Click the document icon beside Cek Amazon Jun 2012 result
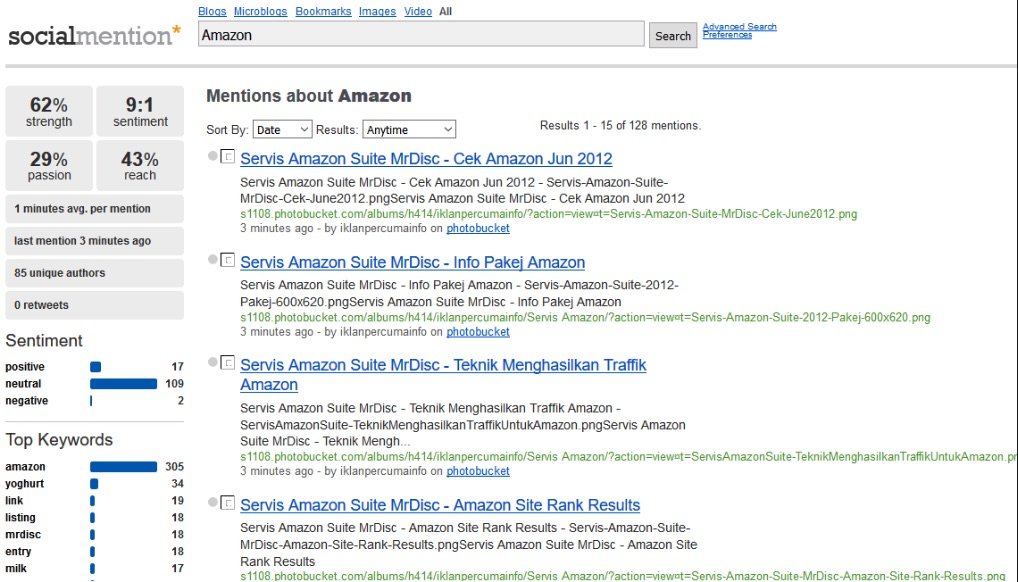 (227, 157)
